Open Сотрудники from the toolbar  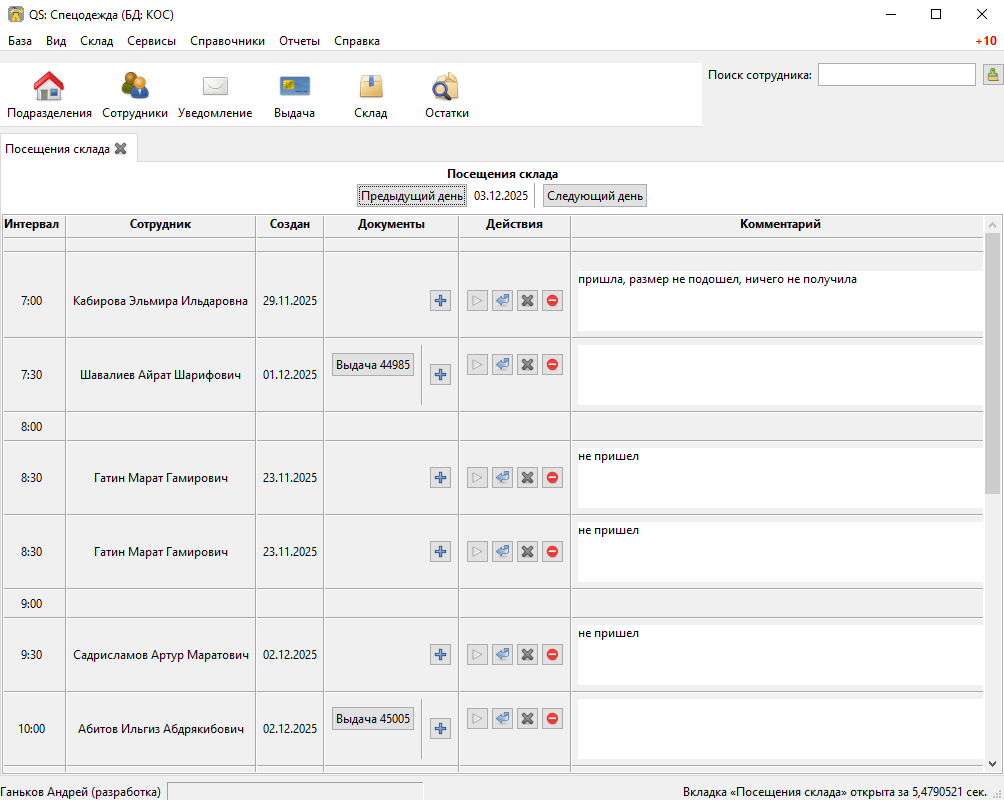pyautogui.click(x=135, y=88)
